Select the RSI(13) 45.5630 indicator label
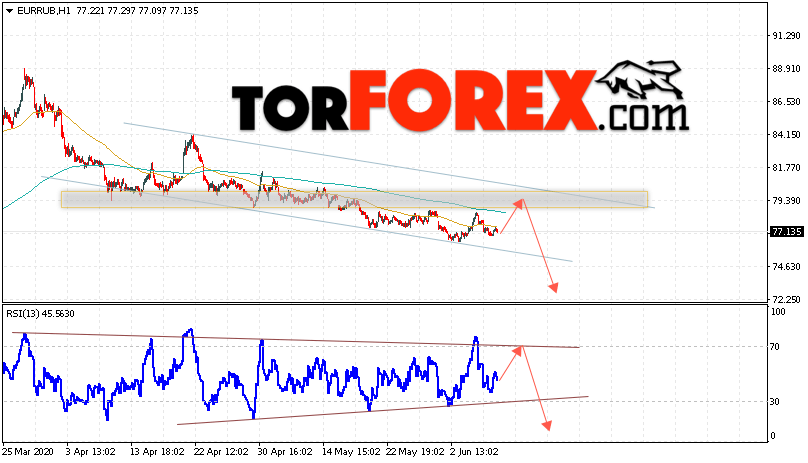This screenshot has width=808, height=463. [40, 313]
